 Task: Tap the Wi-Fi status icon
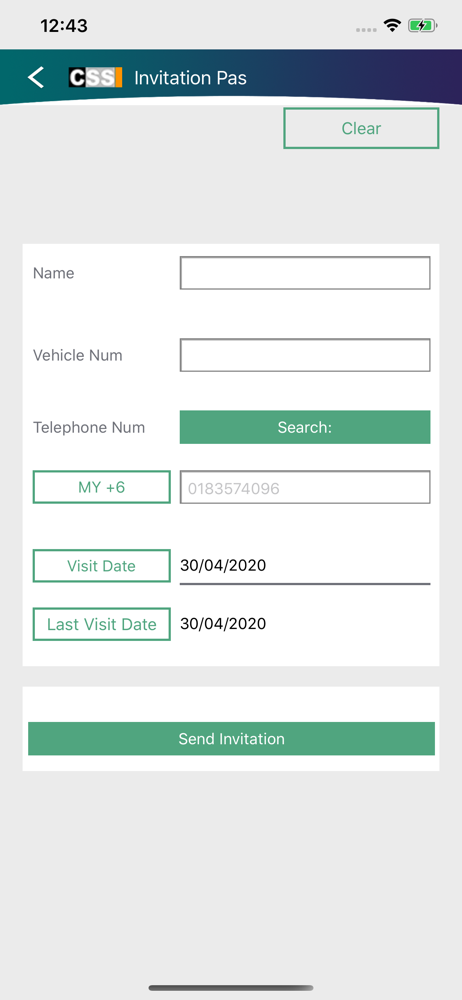(392, 26)
